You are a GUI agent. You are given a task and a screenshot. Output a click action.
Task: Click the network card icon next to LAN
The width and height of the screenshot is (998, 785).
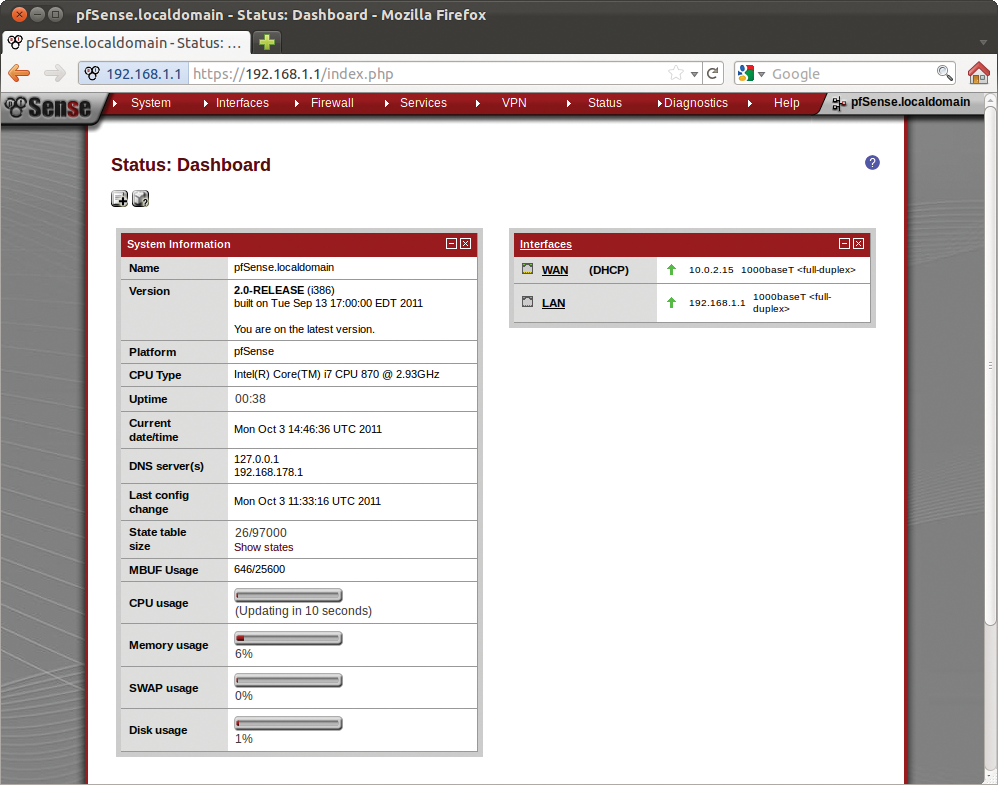pyautogui.click(x=527, y=301)
